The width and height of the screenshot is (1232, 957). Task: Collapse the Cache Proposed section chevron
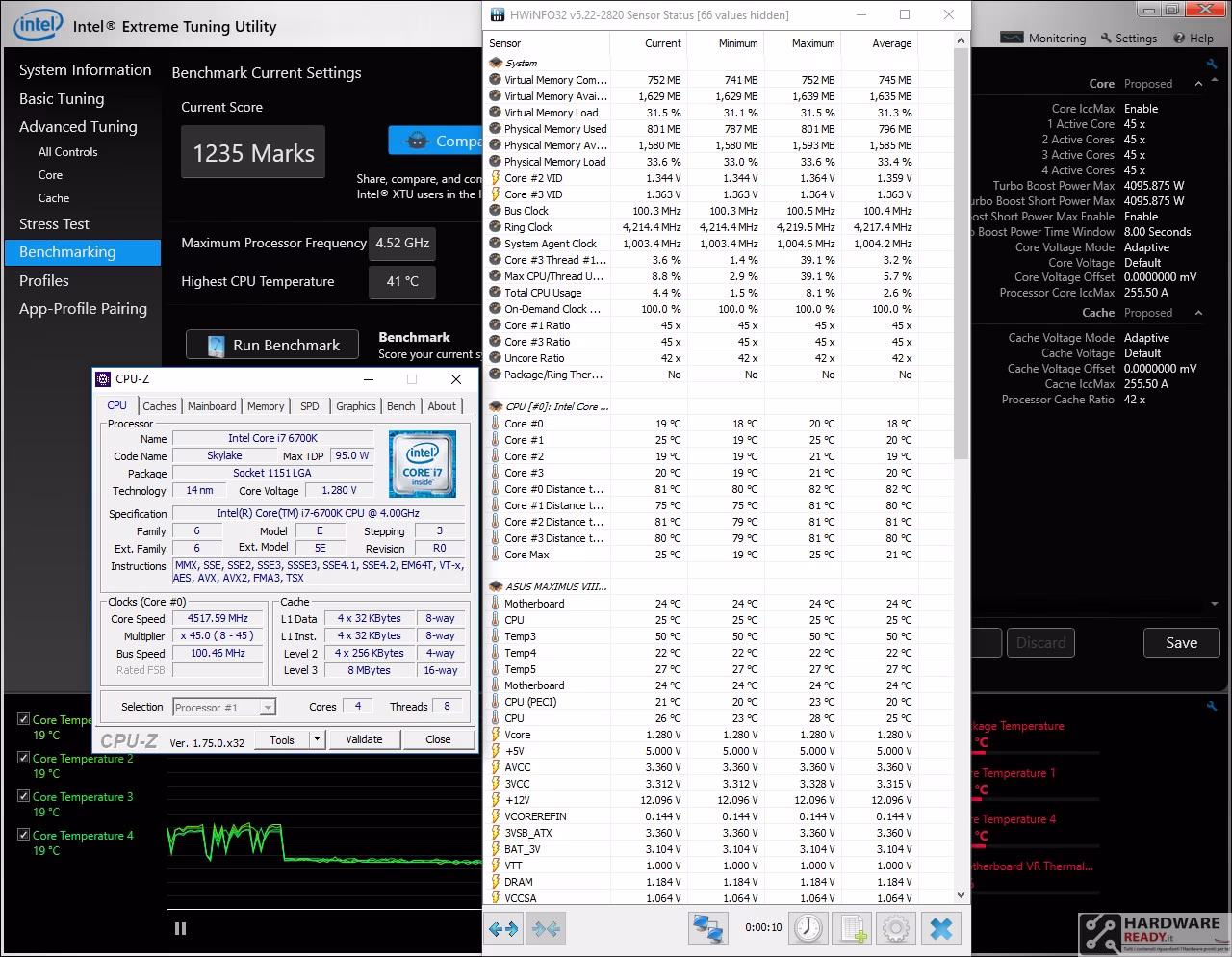tap(1198, 313)
